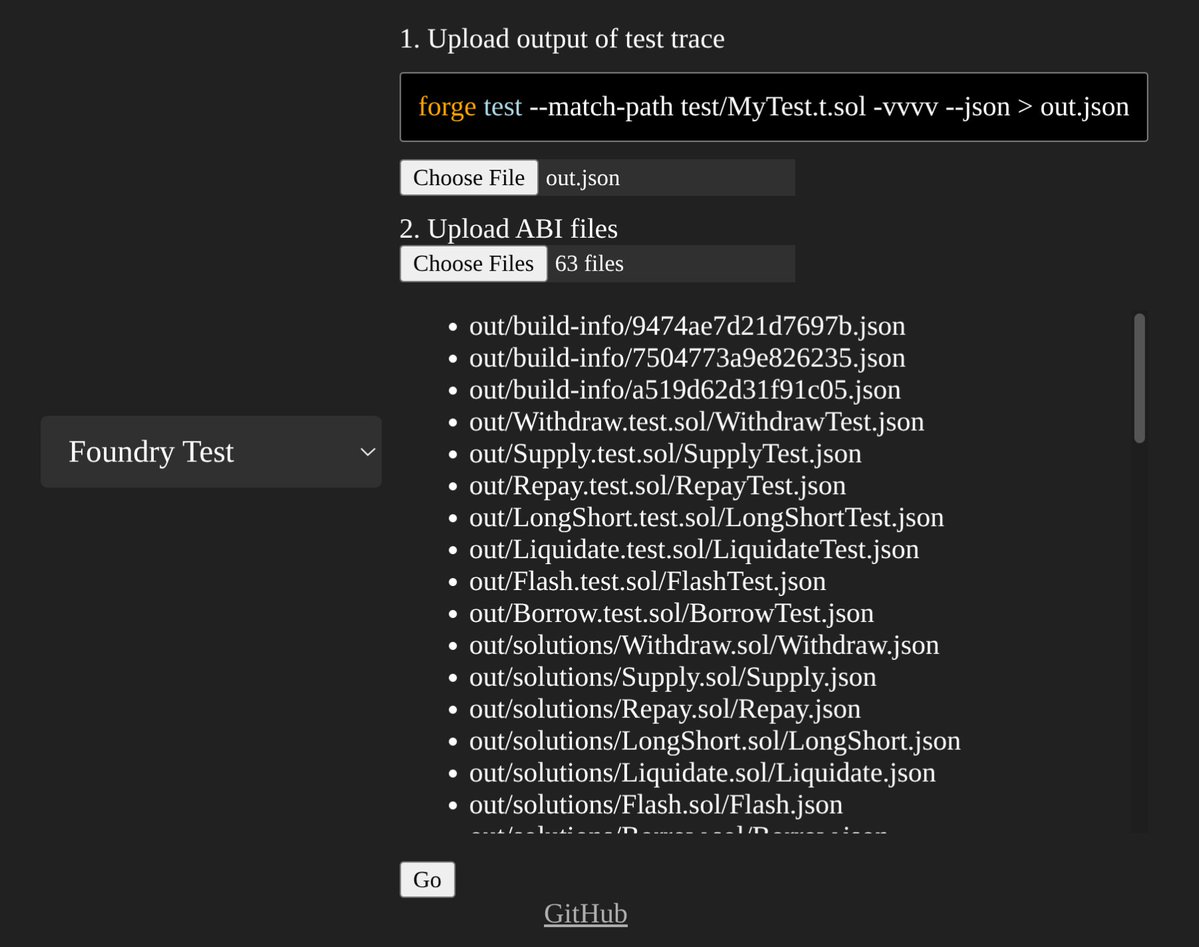Viewport: 1199px width, 947px height.
Task: Choose file for the out.json trace upload
Action: pyautogui.click(x=468, y=177)
